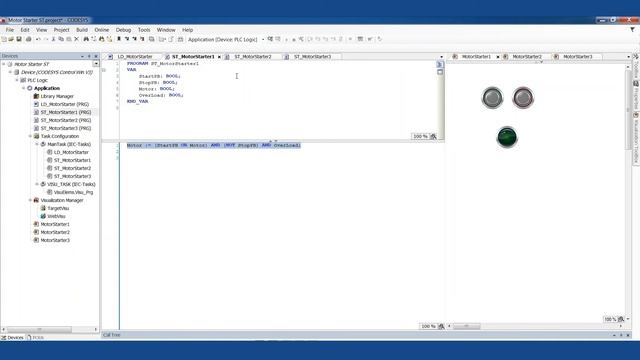This screenshot has height=360, width=640.
Task: Click the Login toolbar icon next to Application selector
Action: click(270, 39)
